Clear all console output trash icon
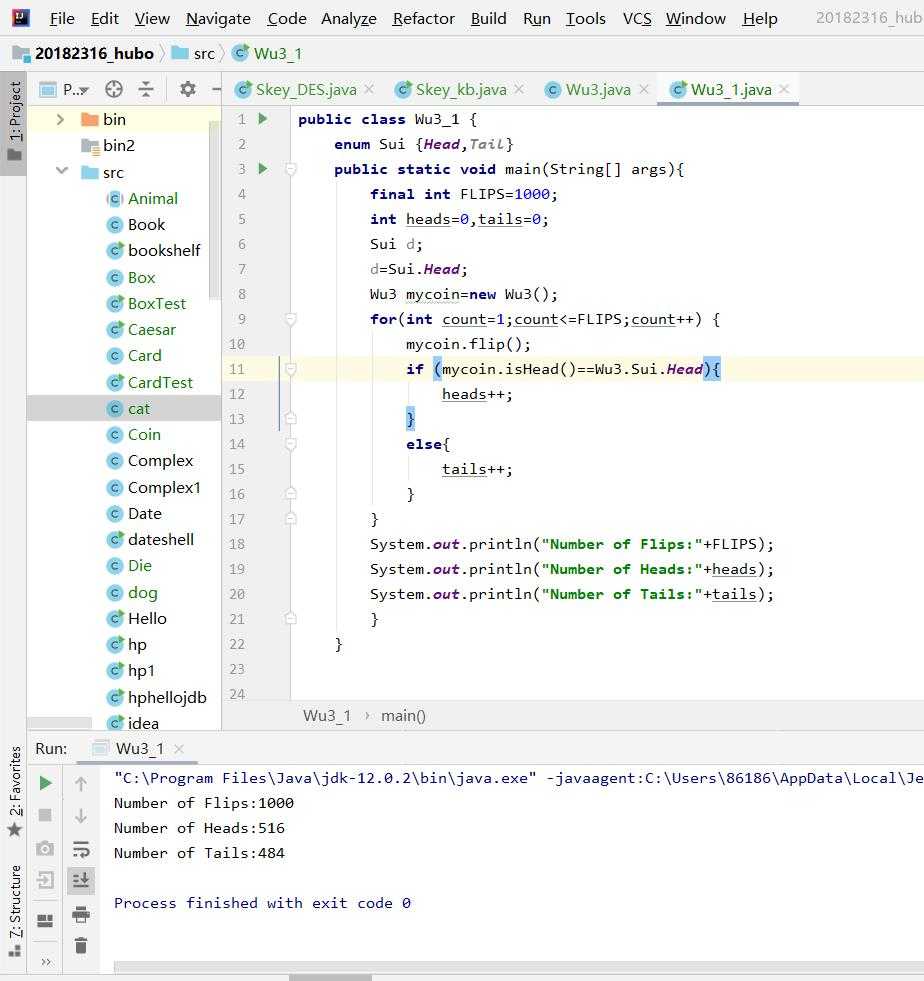The width and height of the screenshot is (924, 981). (x=81, y=945)
